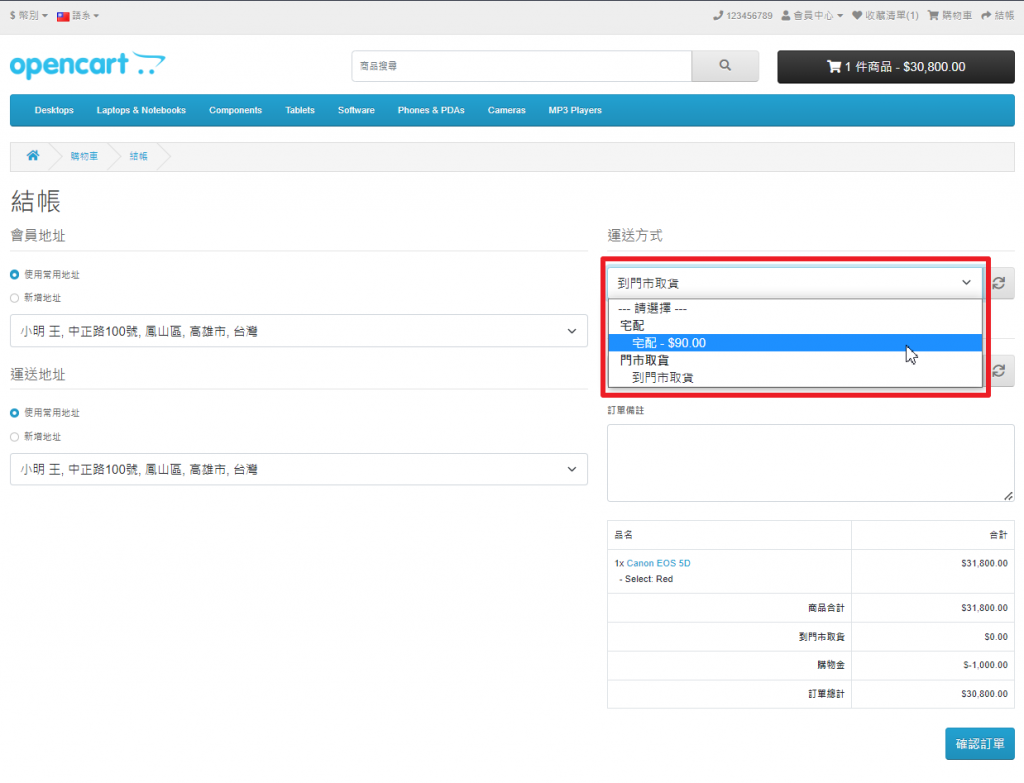The height and width of the screenshot is (783, 1024).
Task: Click 確認訂單 button
Action: (980, 743)
